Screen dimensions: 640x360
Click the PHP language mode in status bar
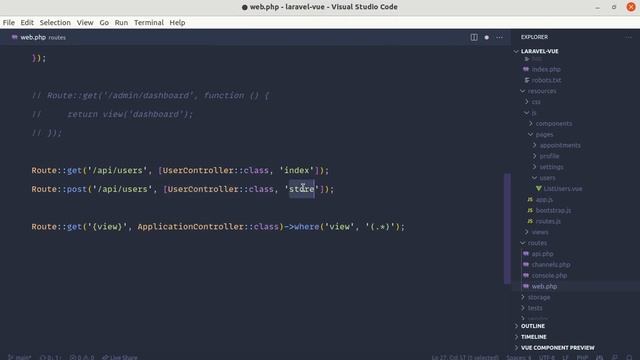coord(582,357)
